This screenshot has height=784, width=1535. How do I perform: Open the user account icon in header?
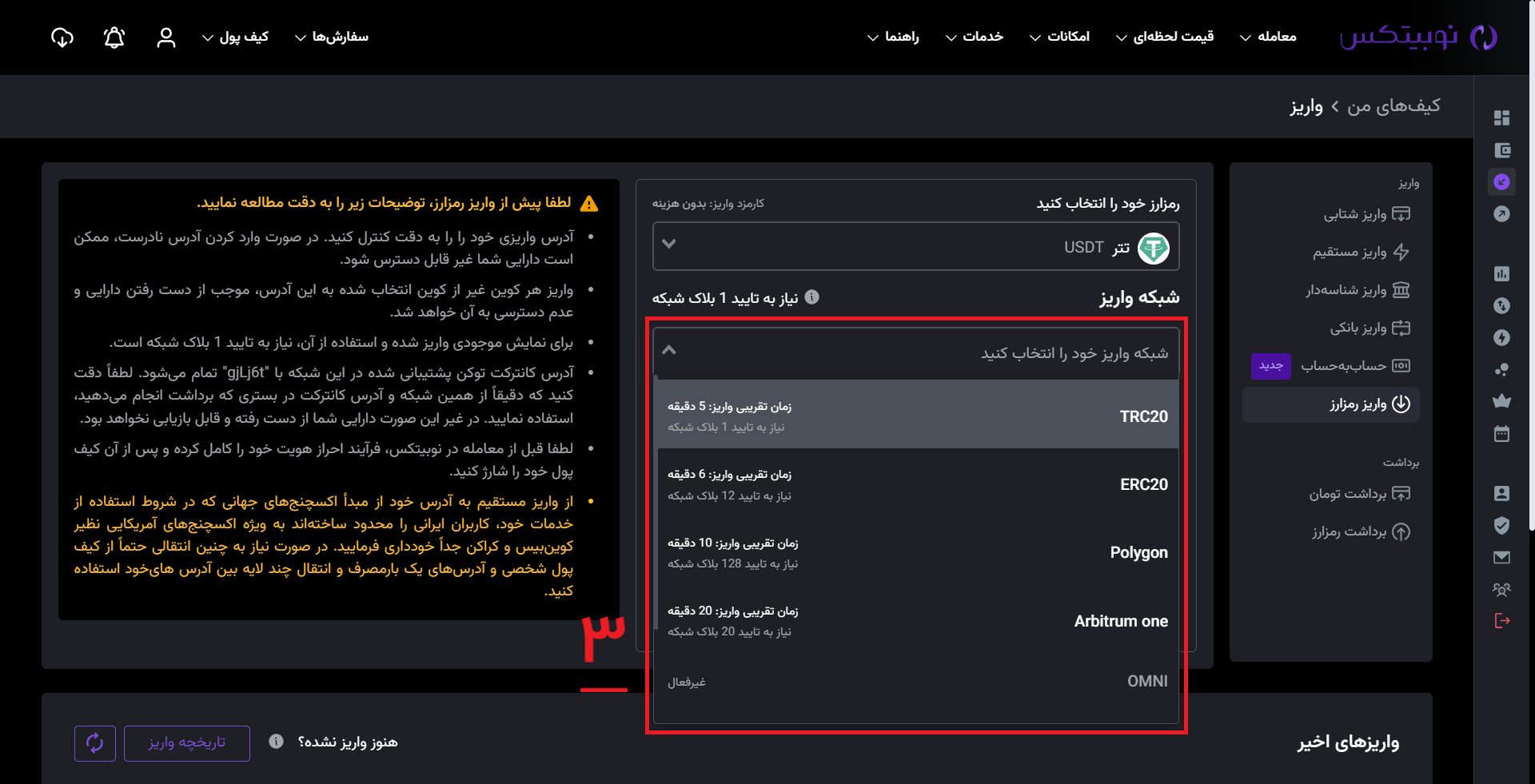(166, 38)
